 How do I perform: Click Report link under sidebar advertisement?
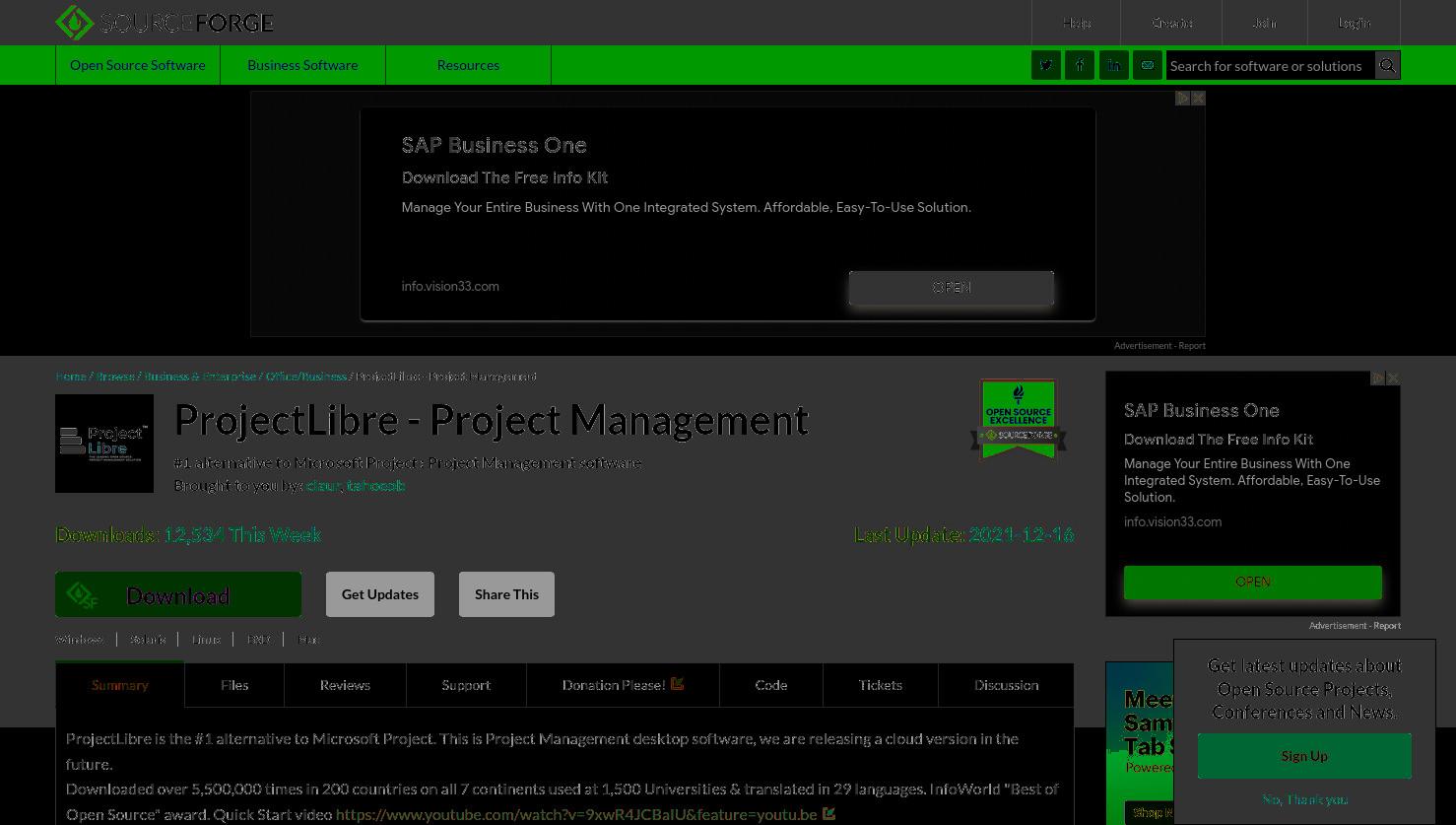click(x=1387, y=626)
